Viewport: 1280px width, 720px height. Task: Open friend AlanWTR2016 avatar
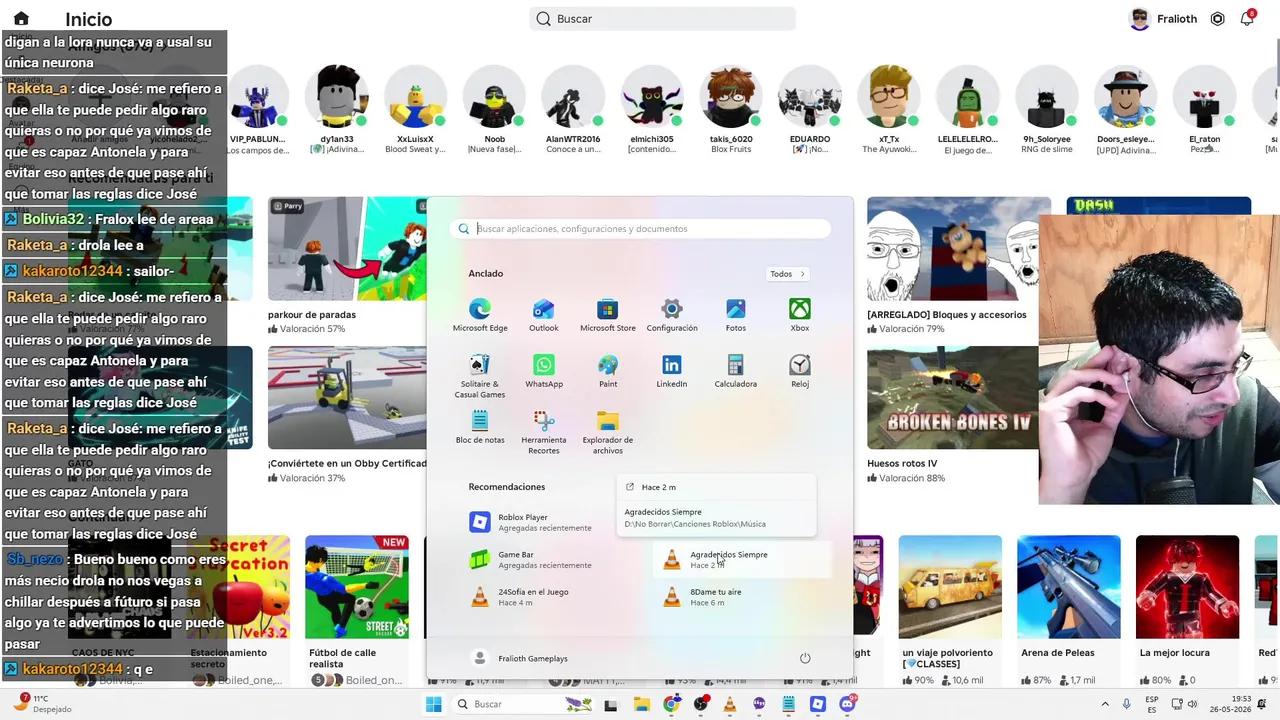(573, 98)
